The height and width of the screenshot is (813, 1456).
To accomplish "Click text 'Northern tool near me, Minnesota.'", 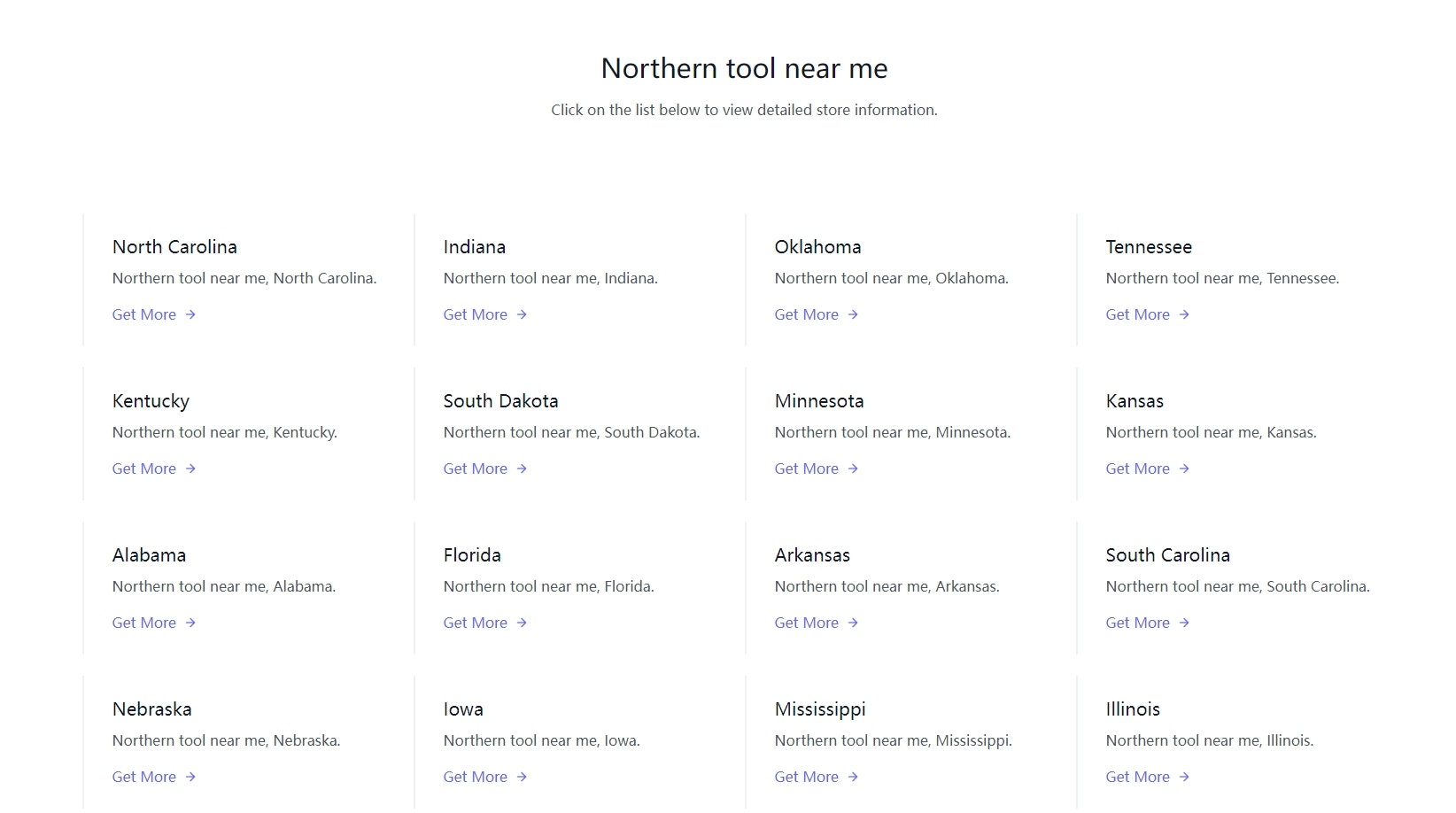I will pyautogui.click(x=893, y=432).
